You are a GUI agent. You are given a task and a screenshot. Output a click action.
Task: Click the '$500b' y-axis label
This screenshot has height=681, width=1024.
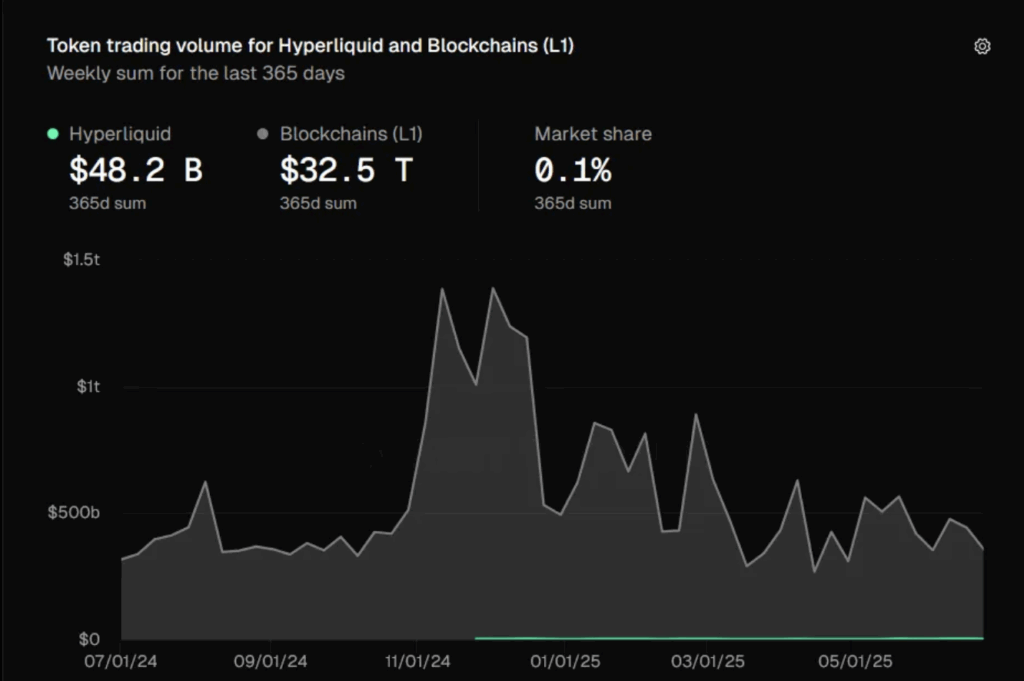click(x=74, y=513)
